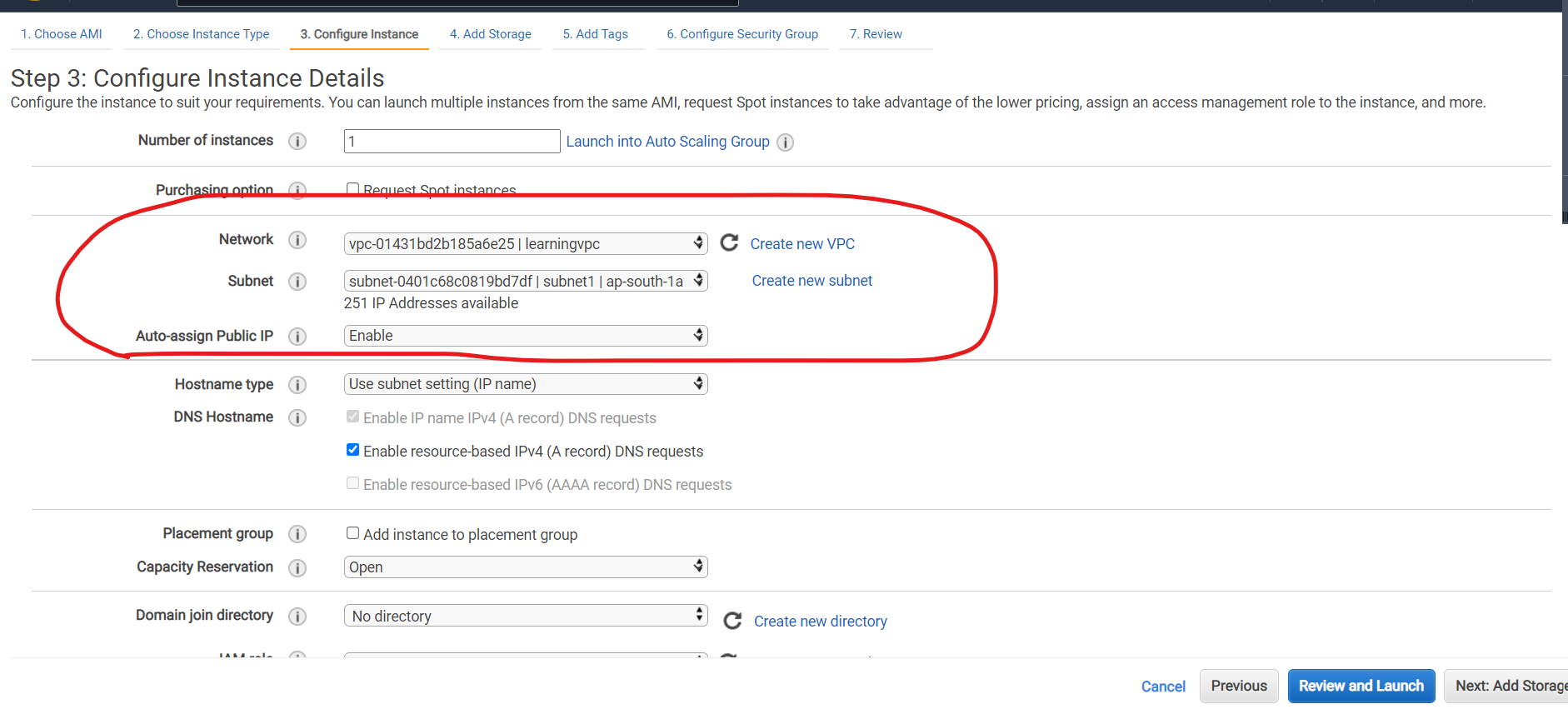
Task: Click Cancel link at bottom
Action: pyautogui.click(x=1163, y=687)
